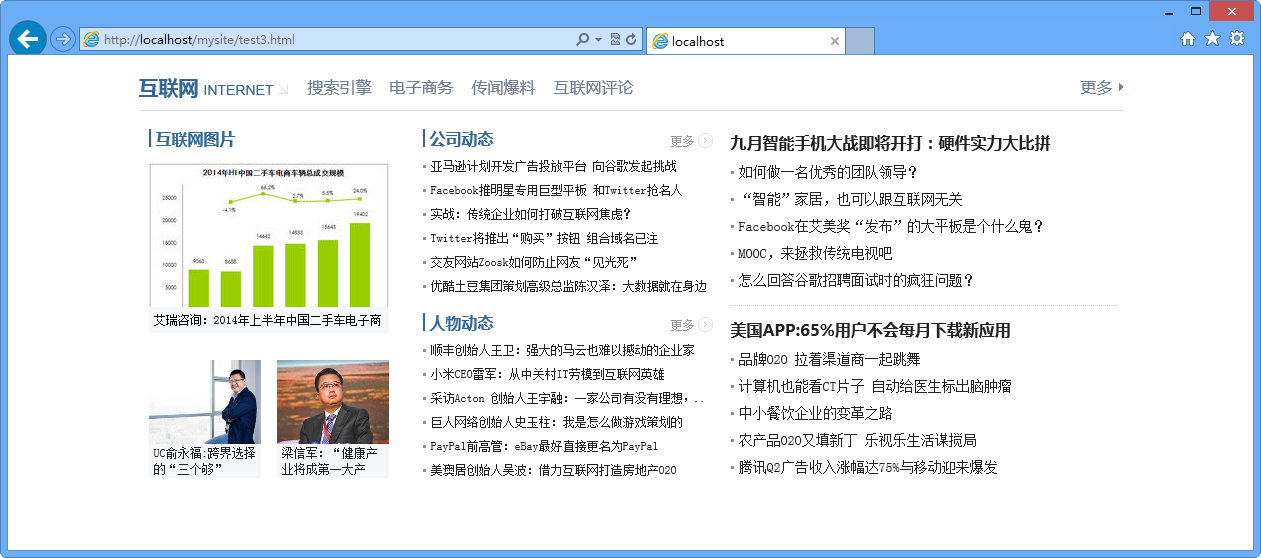Click the browser Forward arrow button
This screenshot has width=1261, height=558.
pos(62,39)
